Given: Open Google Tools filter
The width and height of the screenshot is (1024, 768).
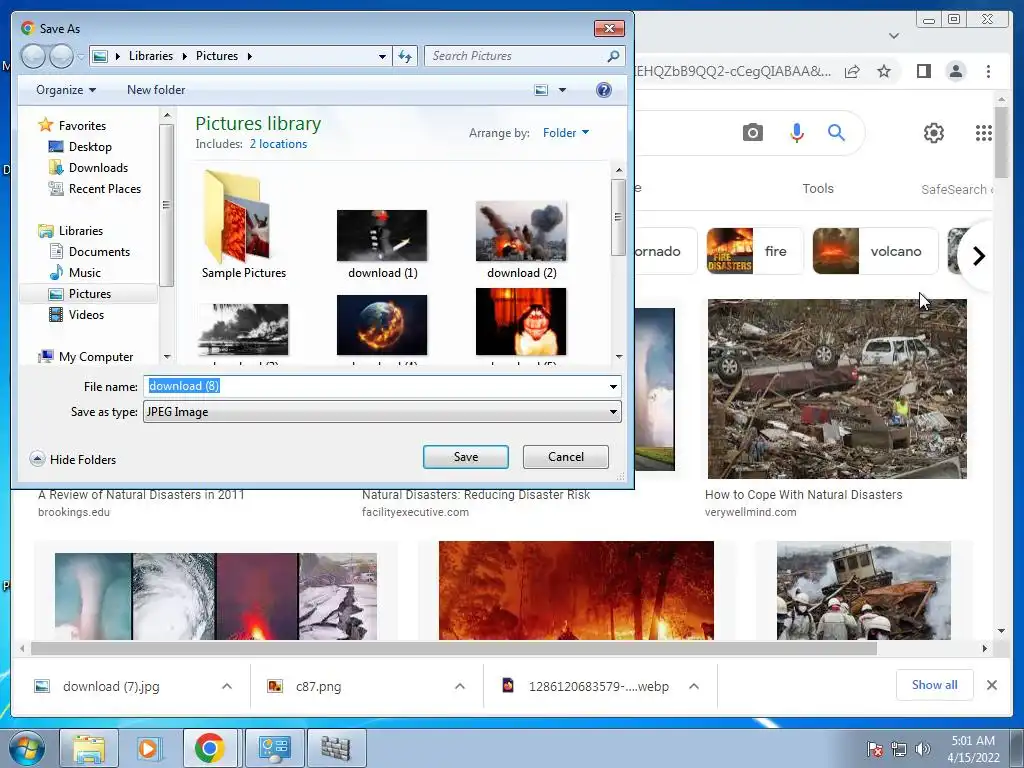Looking at the screenshot, I should tap(818, 189).
